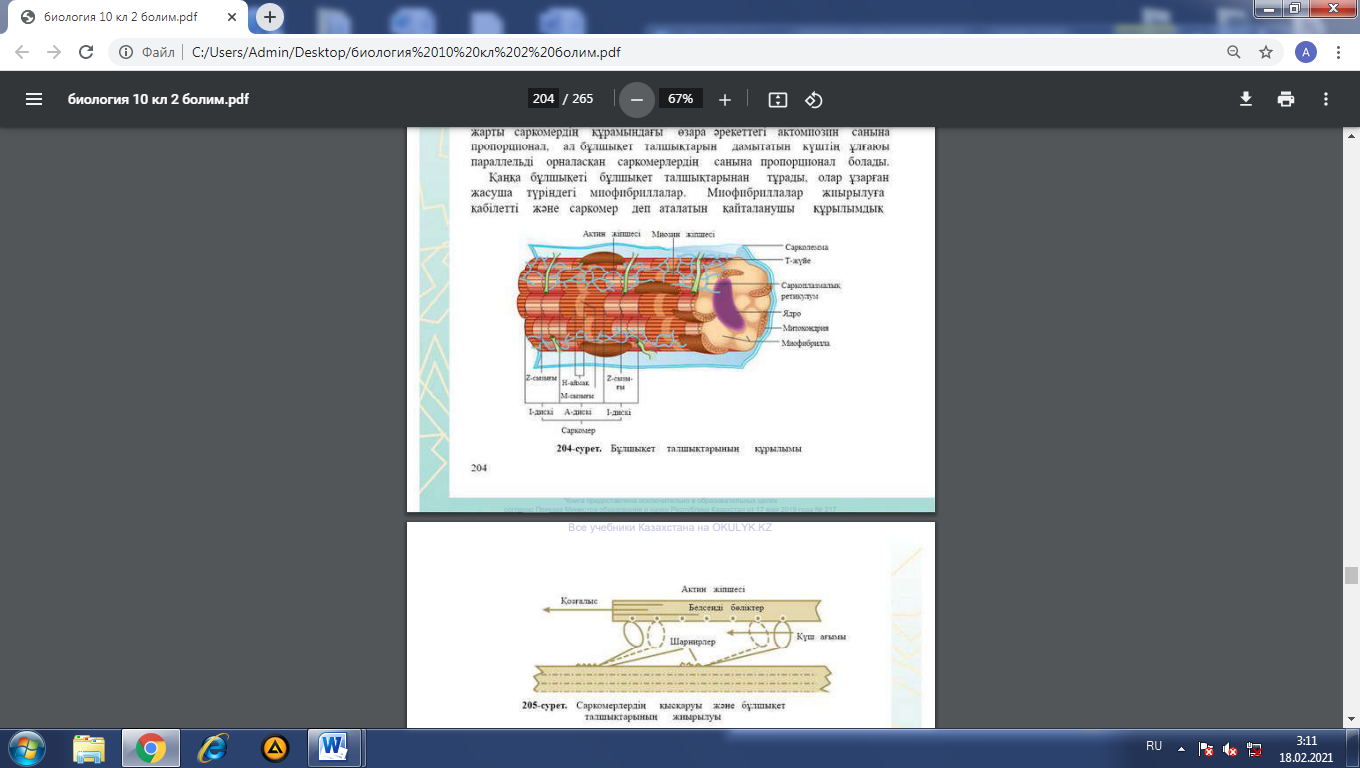This screenshot has width=1360, height=768.
Task: Print the PDF document
Action: click(x=1286, y=99)
